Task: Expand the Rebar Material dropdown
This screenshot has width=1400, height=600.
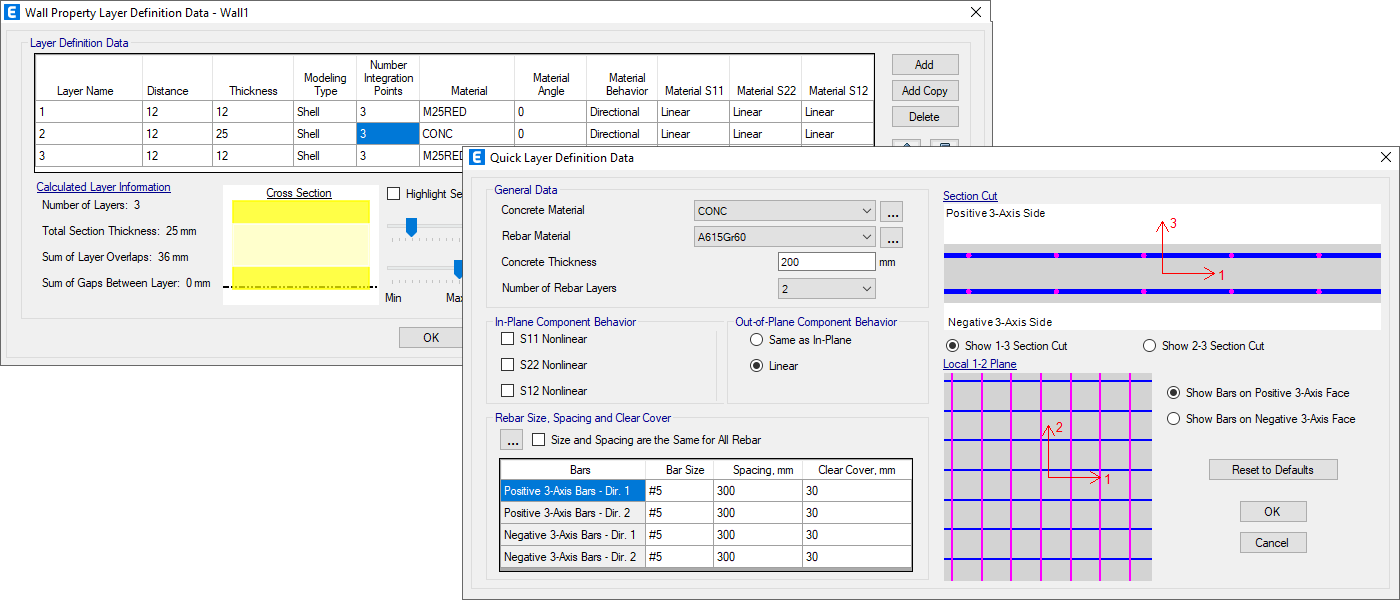Action: (x=785, y=237)
